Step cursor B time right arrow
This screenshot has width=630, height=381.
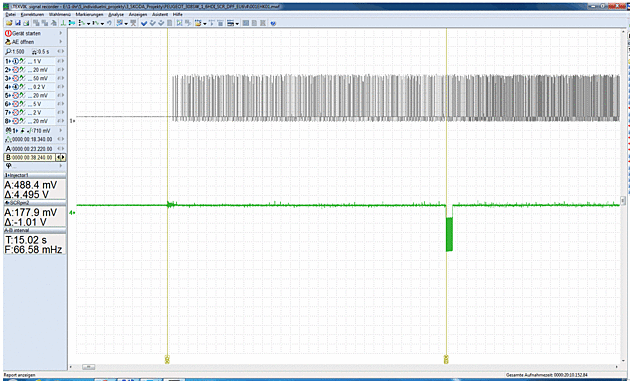click(x=63, y=158)
